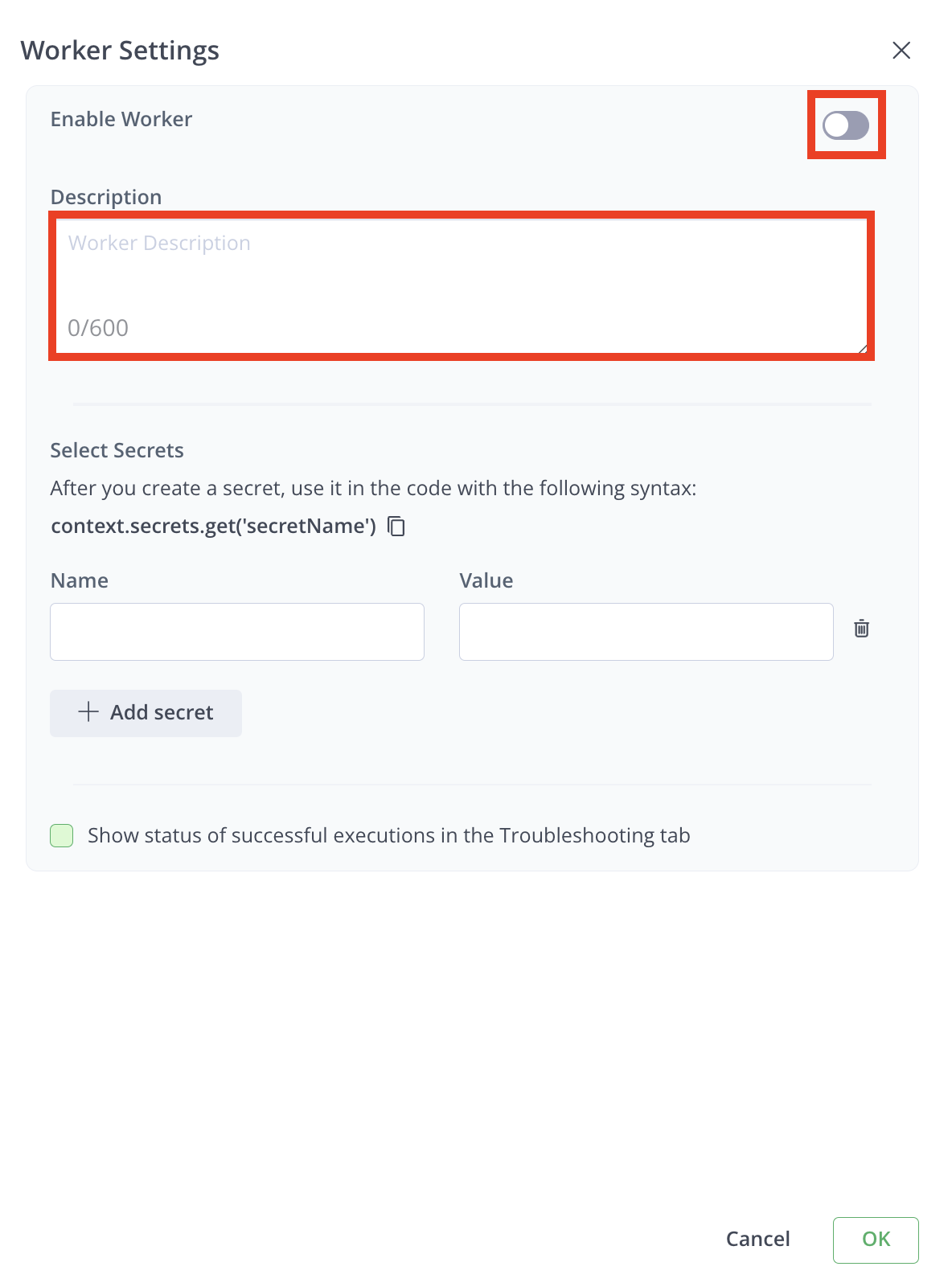Screen dimensions: 952x1283
Task: Click the Select Secrets section heading
Action: pos(117,449)
